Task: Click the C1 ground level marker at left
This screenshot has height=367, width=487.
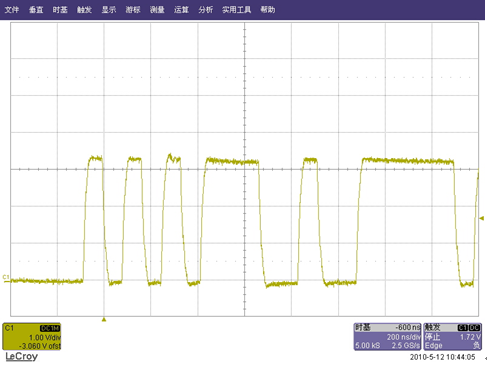Action: [x=6, y=279]
